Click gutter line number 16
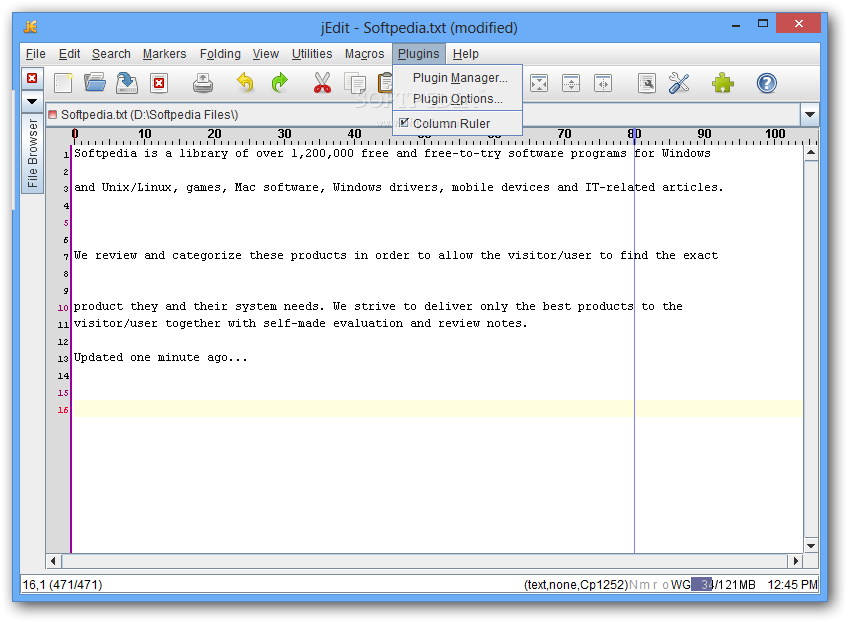This screenshot has height=622, width=848. pyautogui.click(x=63, y=410)
